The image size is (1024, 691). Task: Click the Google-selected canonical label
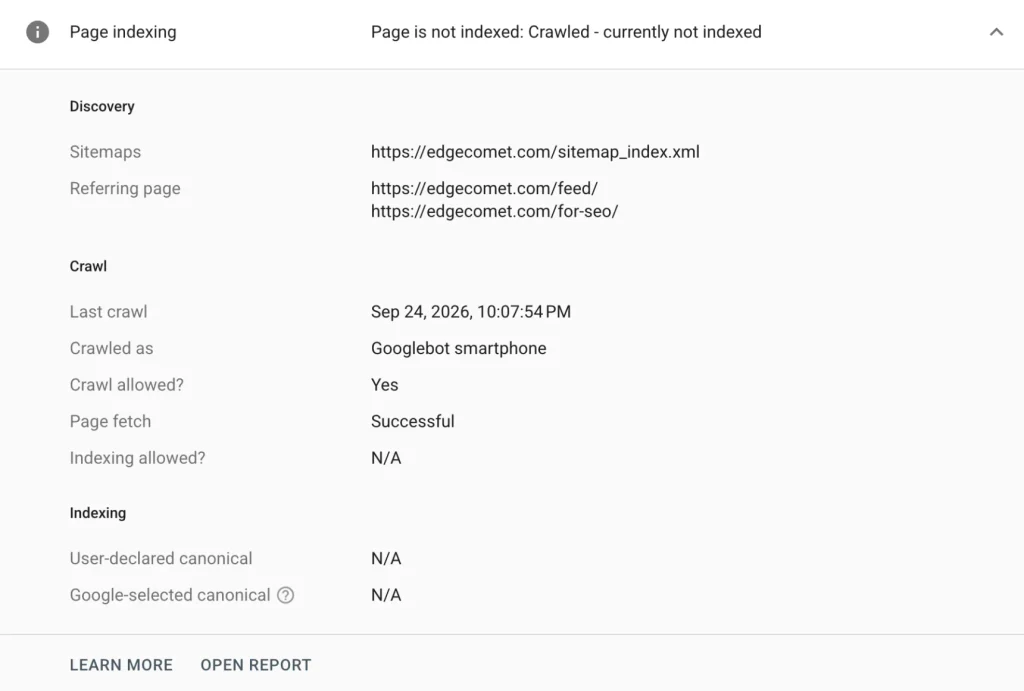(170, 595)
